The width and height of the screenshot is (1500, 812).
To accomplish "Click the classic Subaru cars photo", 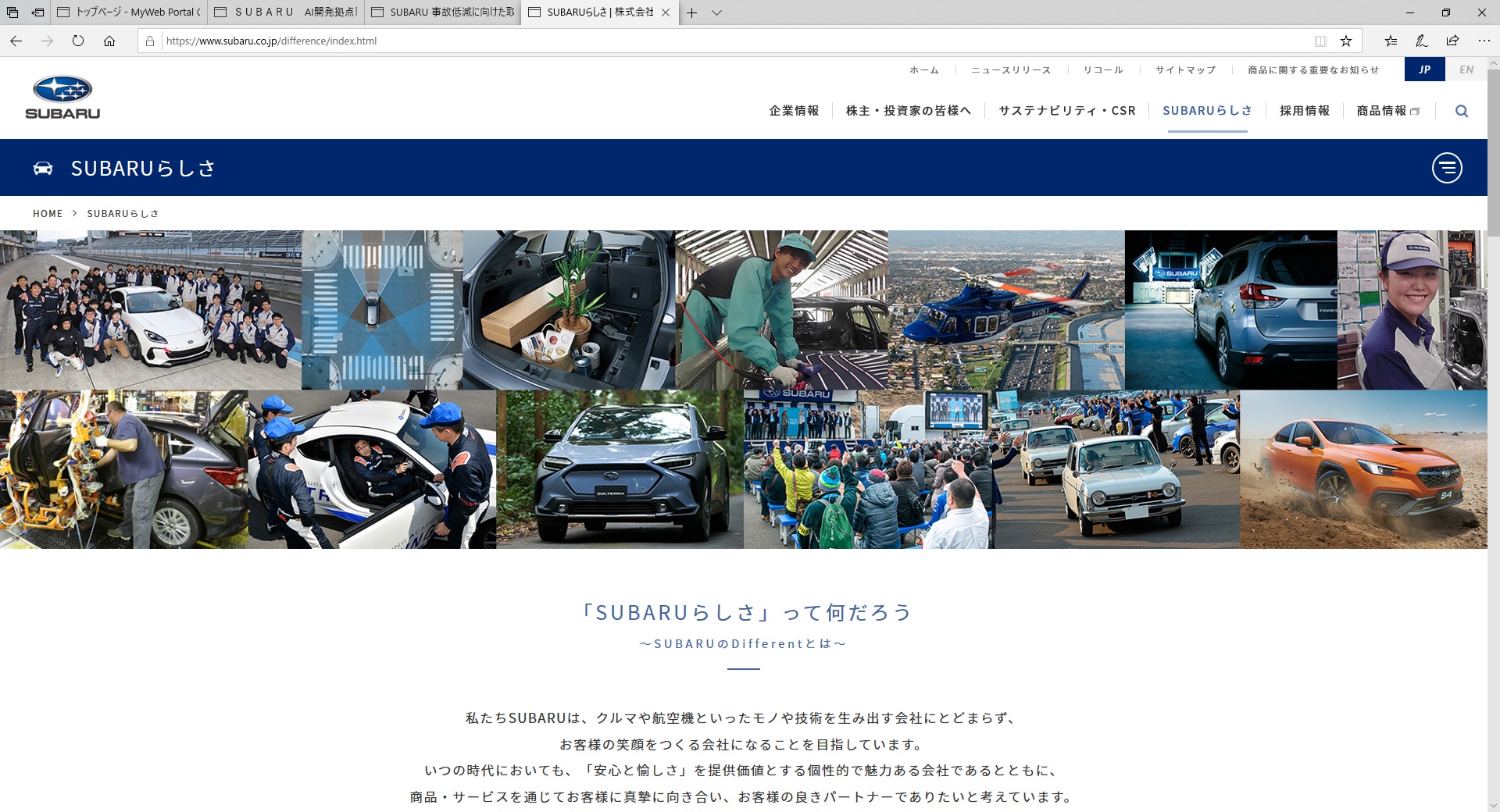I will click(1117, 469).
